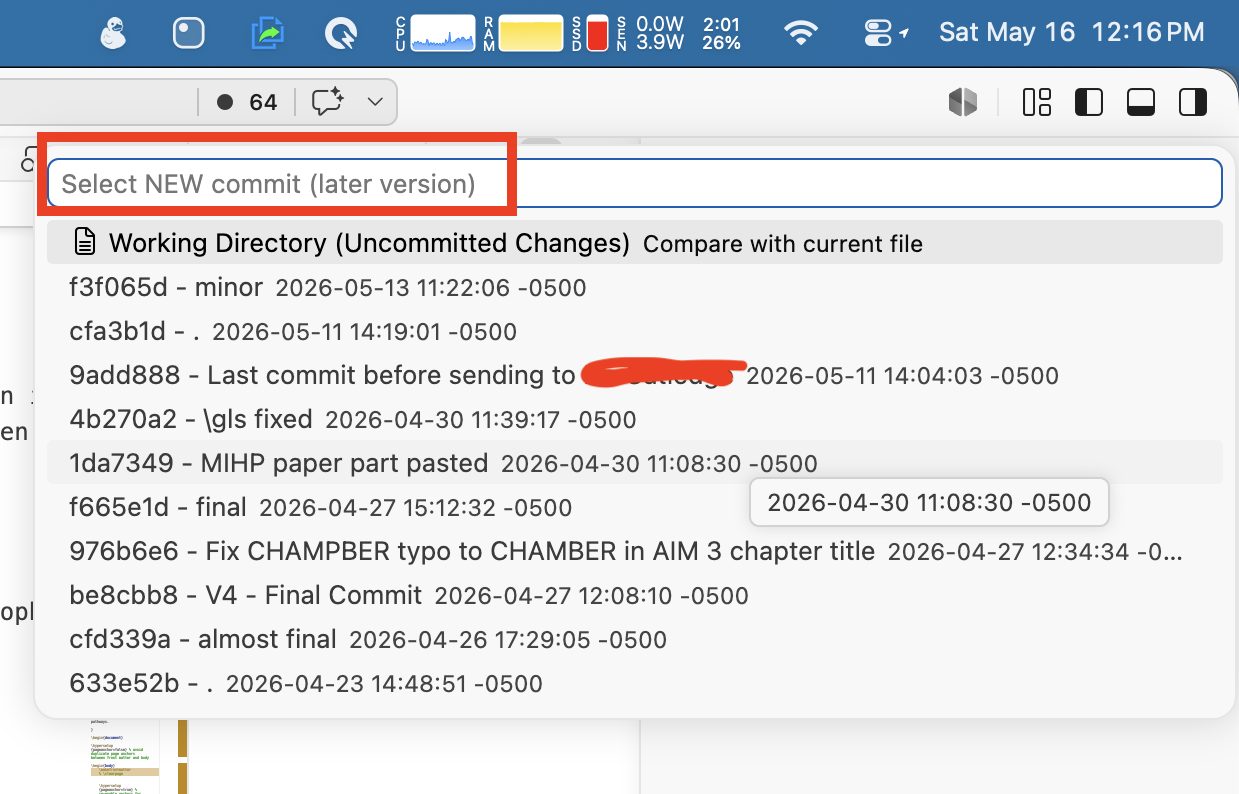
Task: Select commit be8cbb8 V4 - Final Commit
Action: pyautogui.click(x=635, y=595)
